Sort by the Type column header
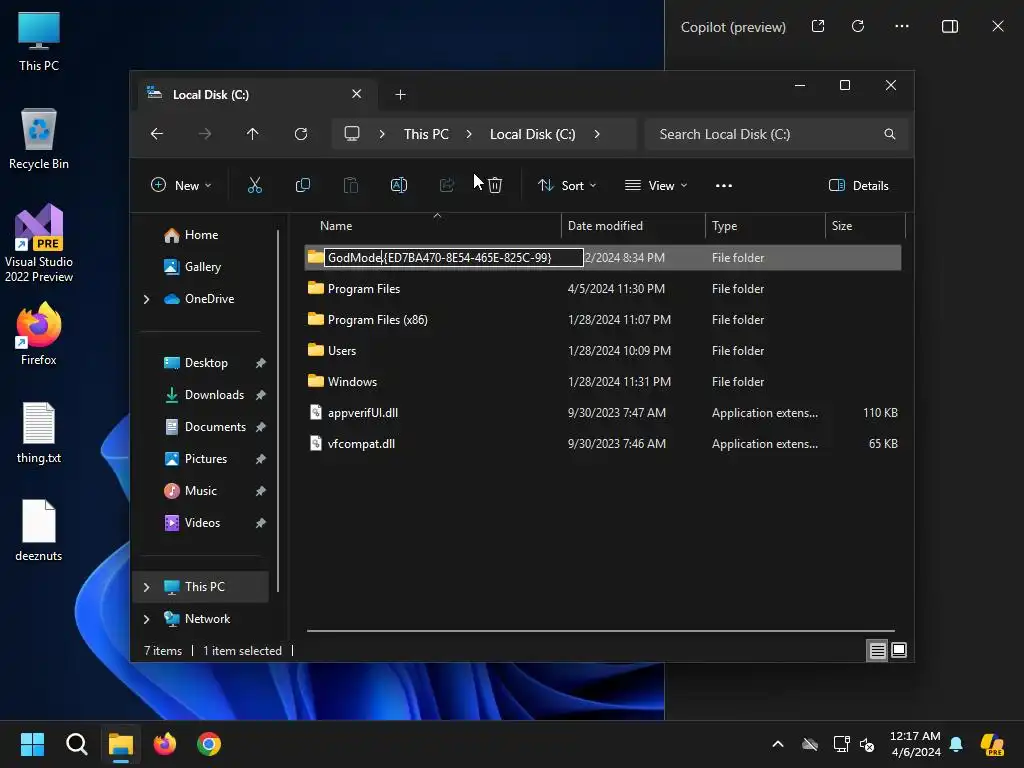Image resolution: width=1024 pixels, height=768 pixels. pos(765,226)
